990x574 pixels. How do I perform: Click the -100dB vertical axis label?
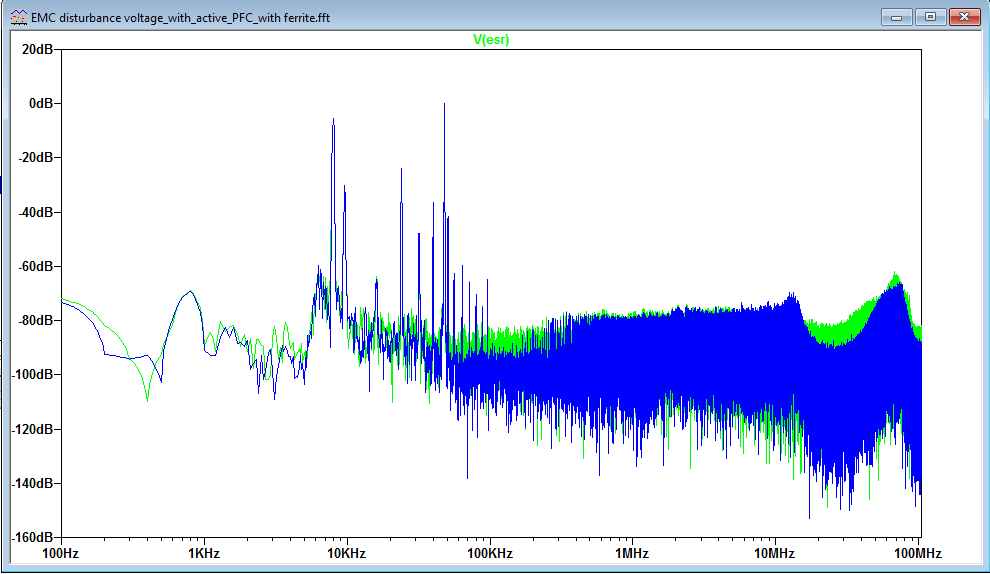click(33, 374)
